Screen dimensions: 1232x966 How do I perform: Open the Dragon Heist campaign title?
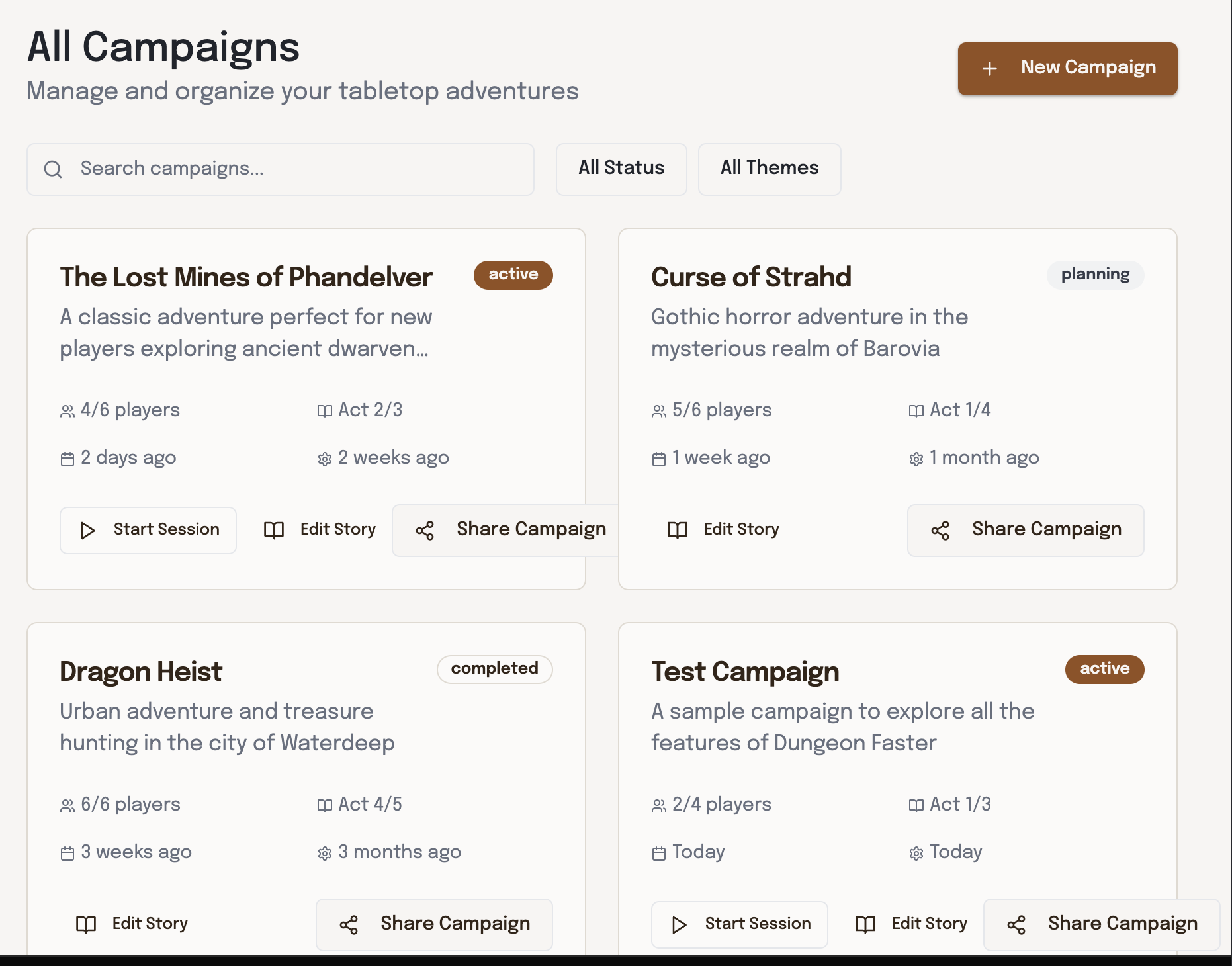click(x=141, y=672)
